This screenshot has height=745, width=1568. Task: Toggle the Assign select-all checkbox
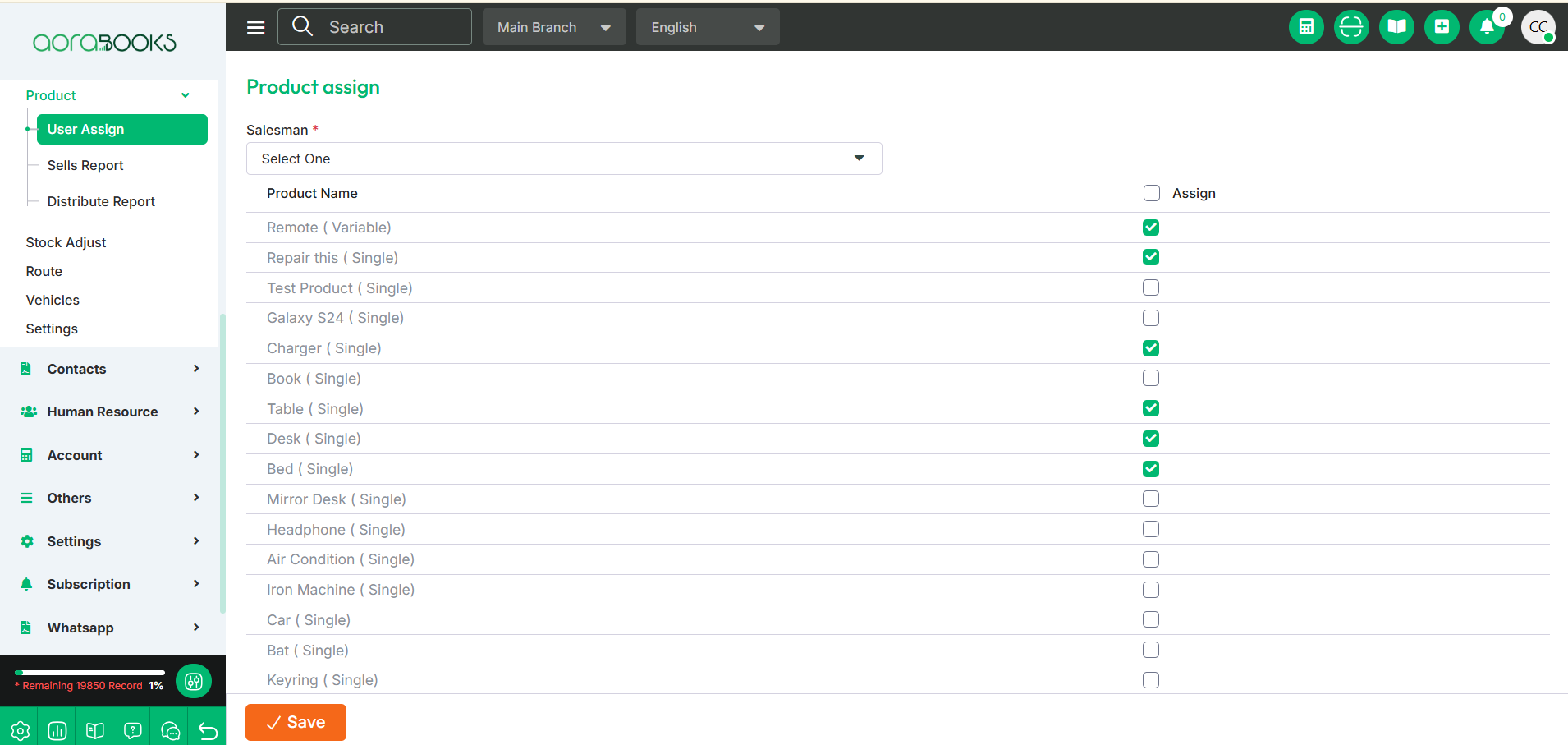click(1152, 193)
